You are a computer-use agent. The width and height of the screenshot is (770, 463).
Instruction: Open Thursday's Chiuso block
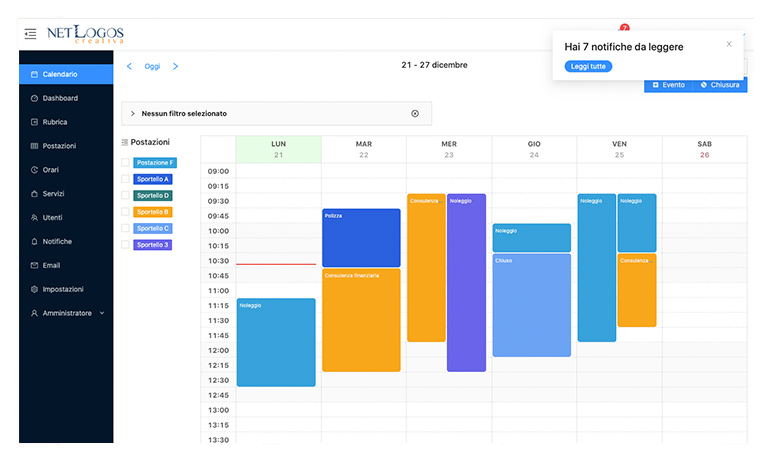click(532, 305)
